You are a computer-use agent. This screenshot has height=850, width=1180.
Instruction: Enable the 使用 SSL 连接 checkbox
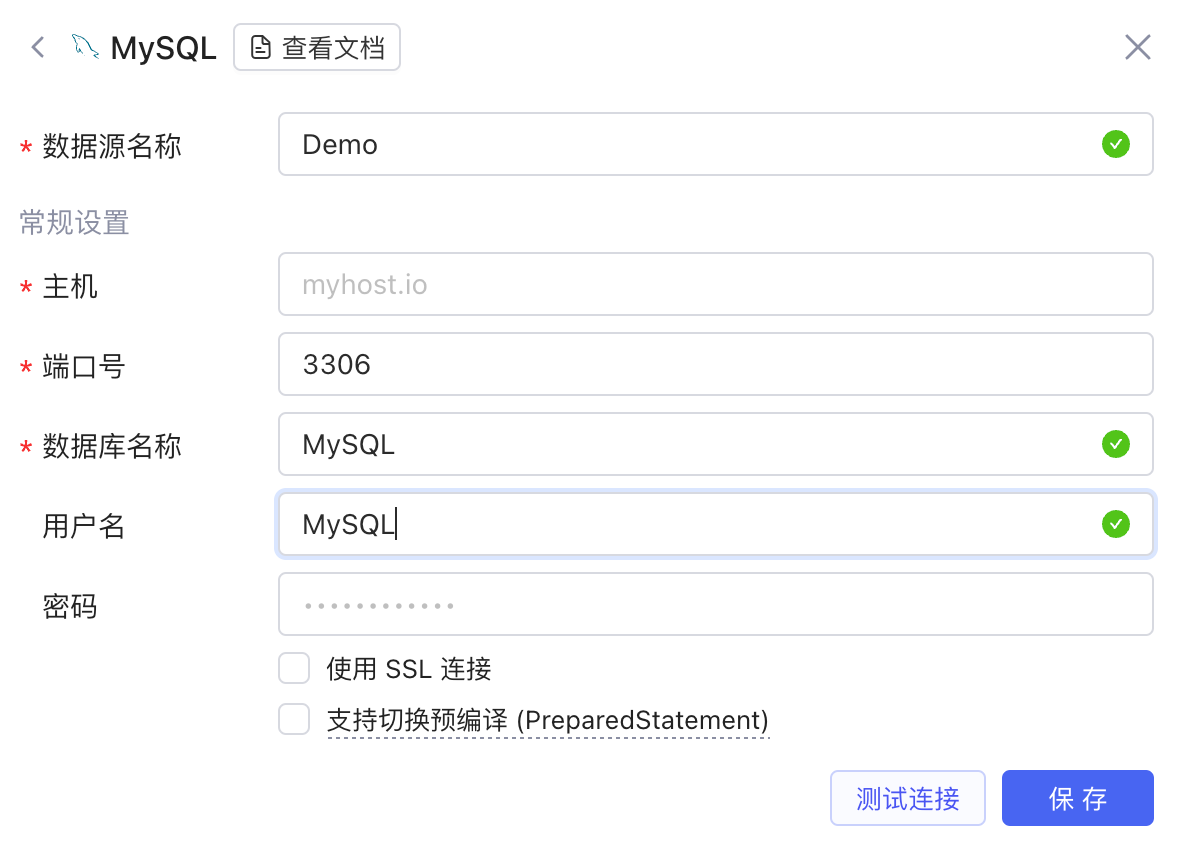294,669
